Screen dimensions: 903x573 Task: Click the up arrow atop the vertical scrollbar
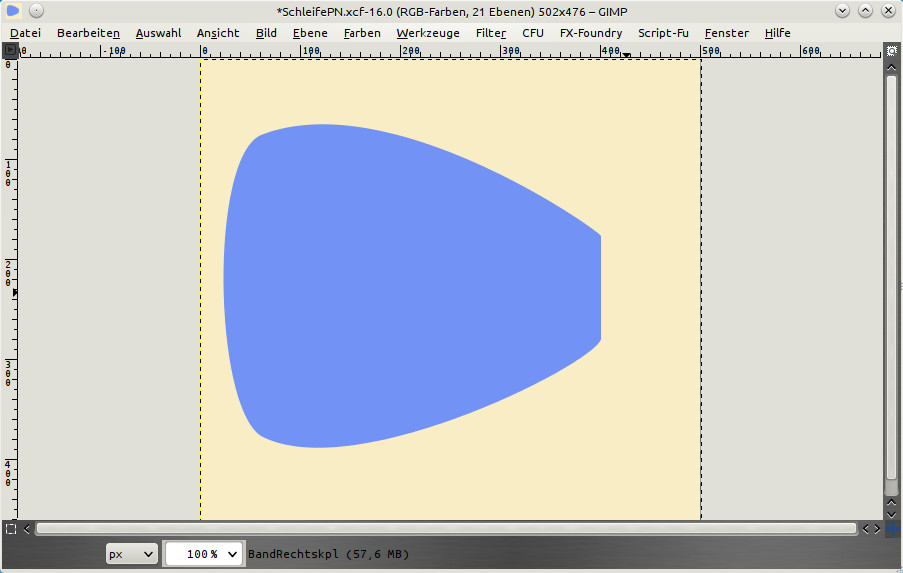pos(891,67)
